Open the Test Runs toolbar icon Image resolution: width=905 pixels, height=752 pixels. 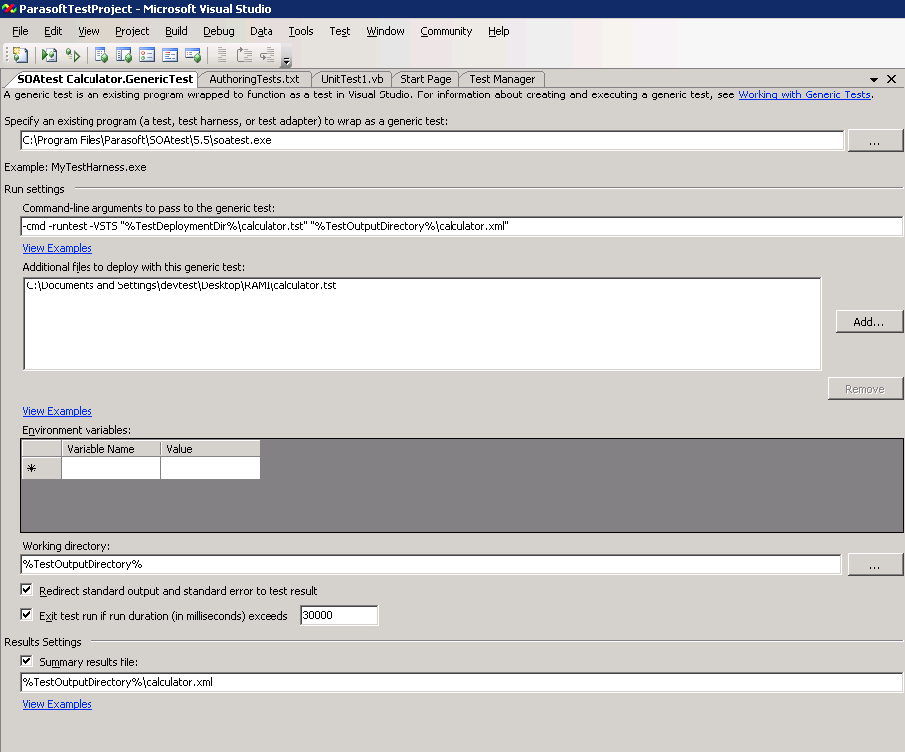(x=193, y=55)
